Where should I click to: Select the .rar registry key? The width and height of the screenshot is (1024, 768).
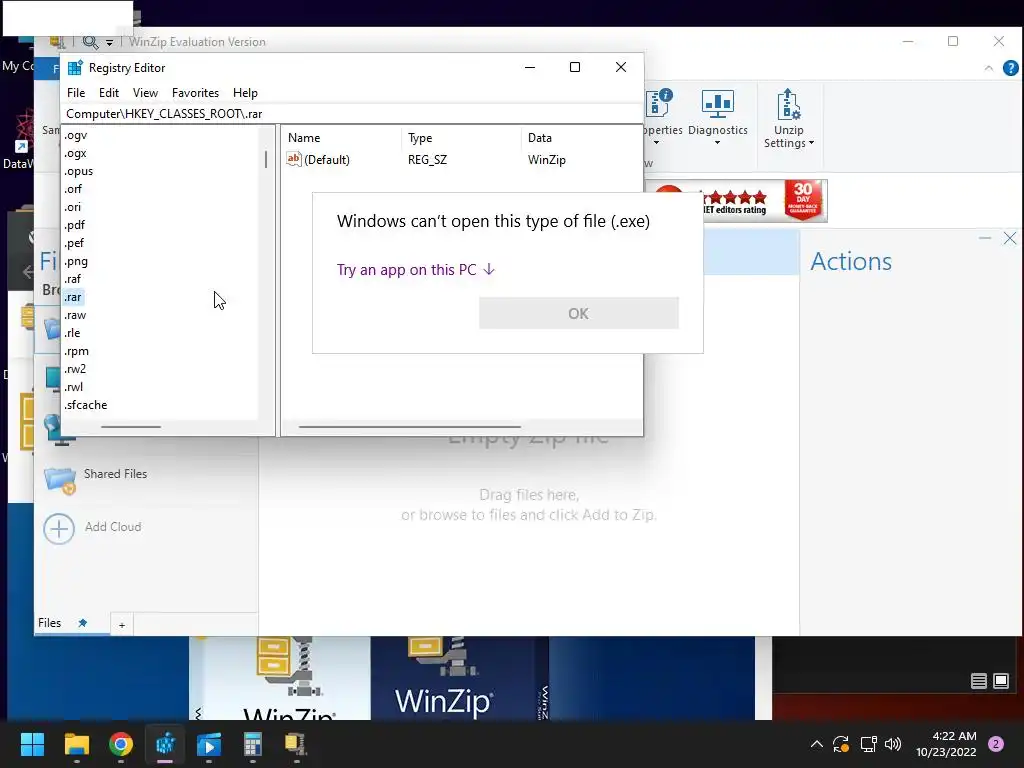click(72, 297)
